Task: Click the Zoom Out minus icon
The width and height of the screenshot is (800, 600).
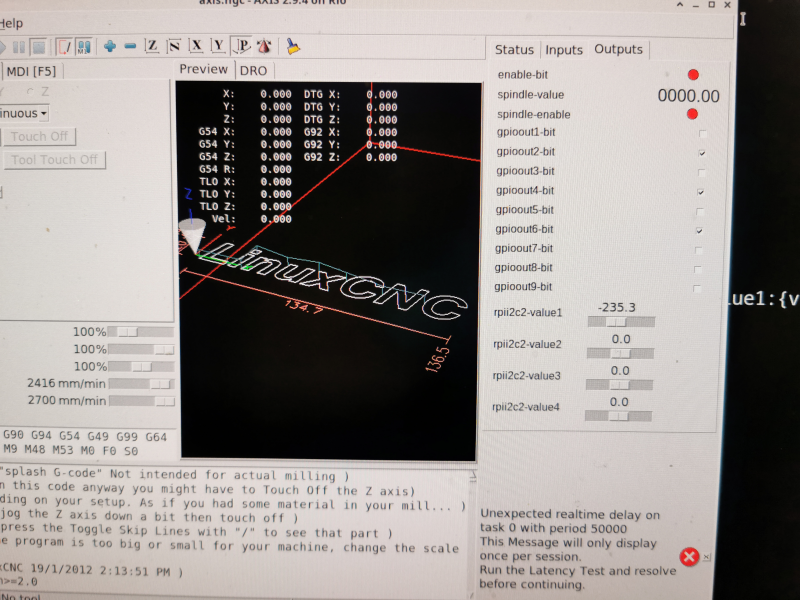Action: pyautogui.click(x=128, y=46)
